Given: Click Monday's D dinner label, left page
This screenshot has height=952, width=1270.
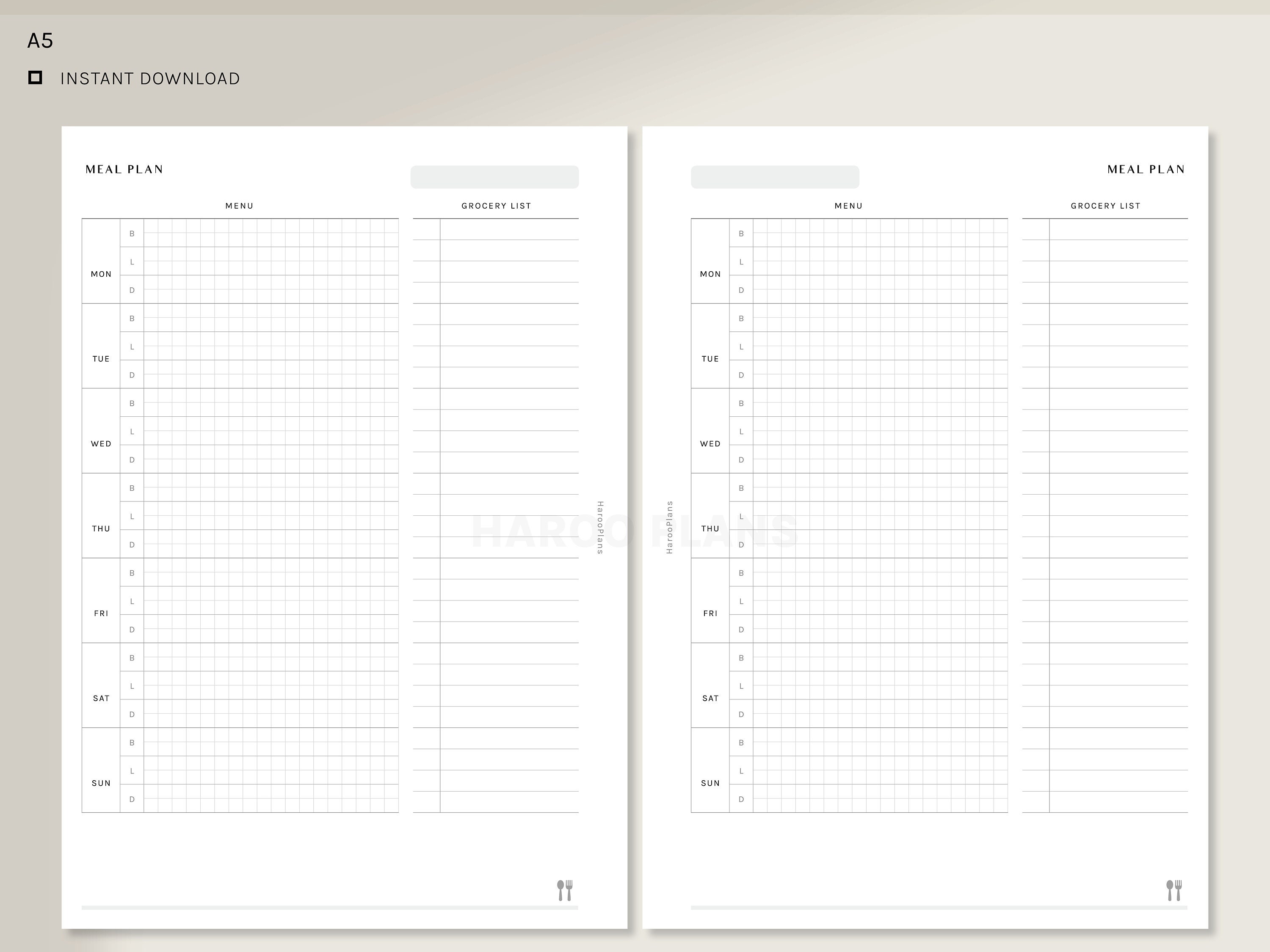Looking at the screenshot, I should (132, 290).
